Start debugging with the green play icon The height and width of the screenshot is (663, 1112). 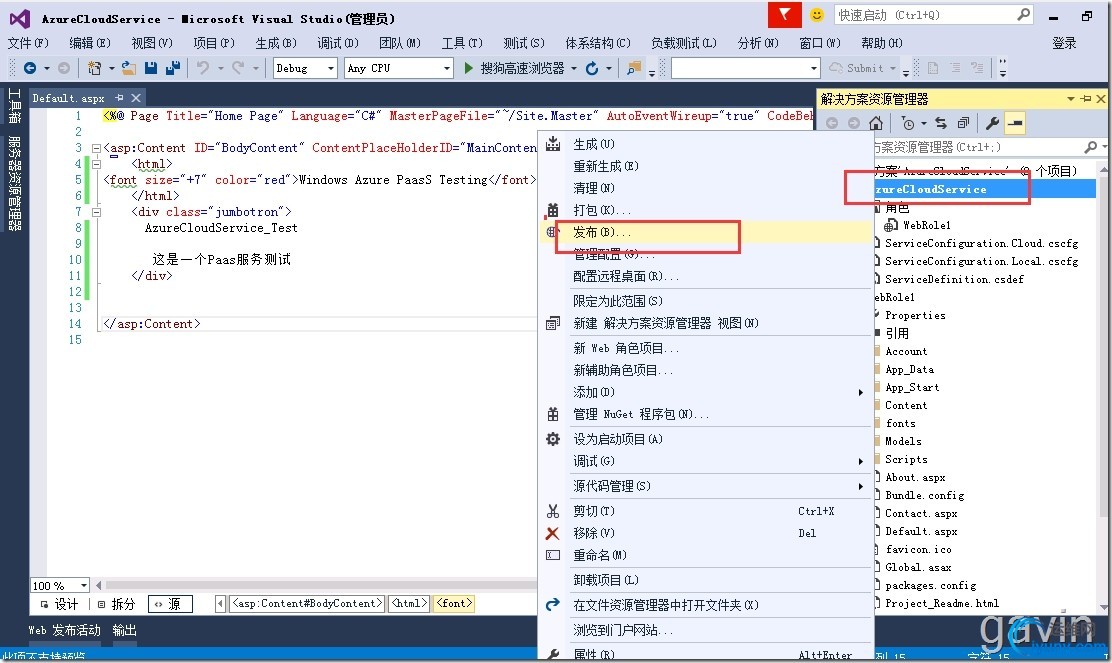[468, 68]
